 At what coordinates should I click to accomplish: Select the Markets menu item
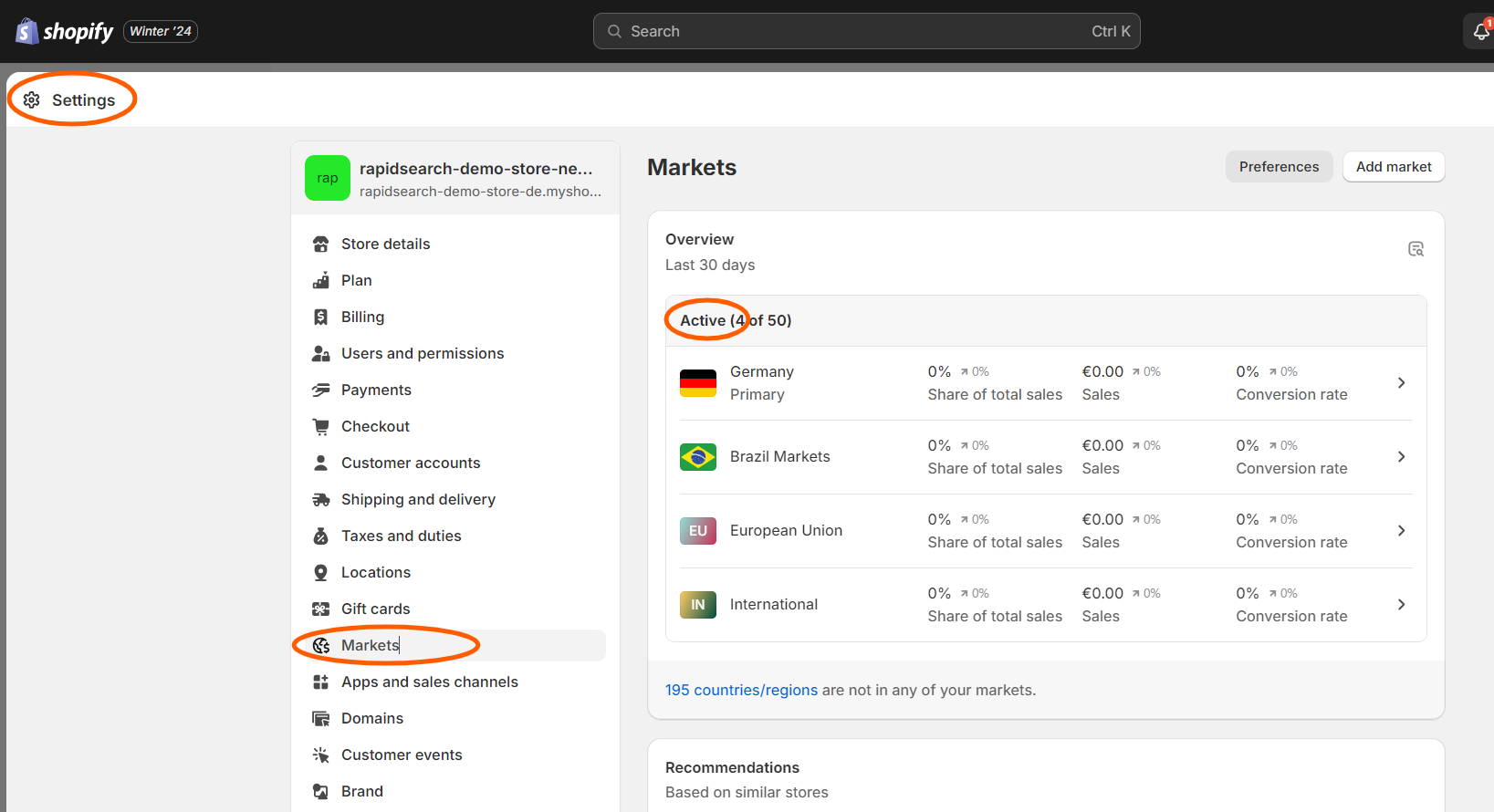(455, 645)
